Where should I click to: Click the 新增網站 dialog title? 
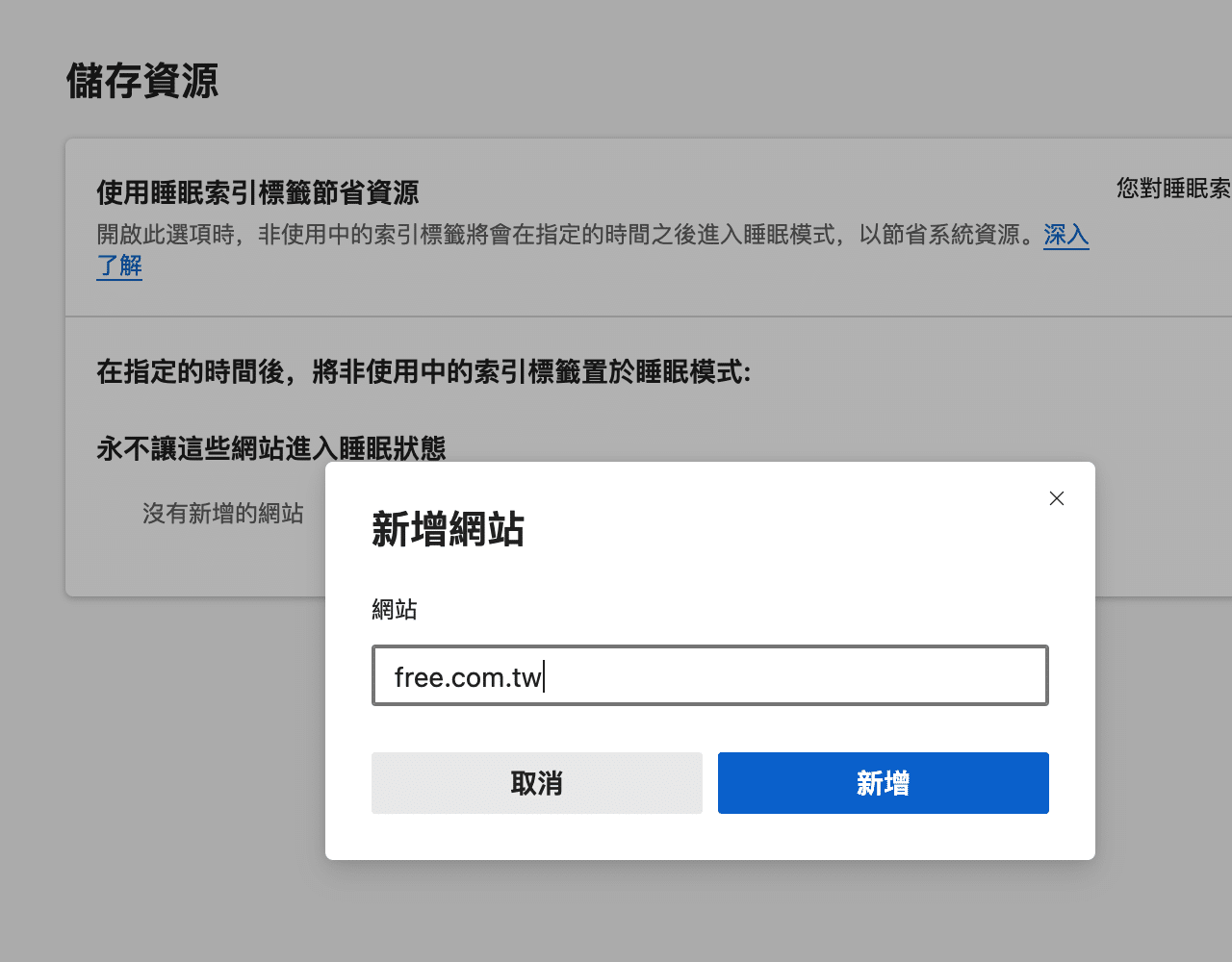pyautogui.click(x=449, y=530)
